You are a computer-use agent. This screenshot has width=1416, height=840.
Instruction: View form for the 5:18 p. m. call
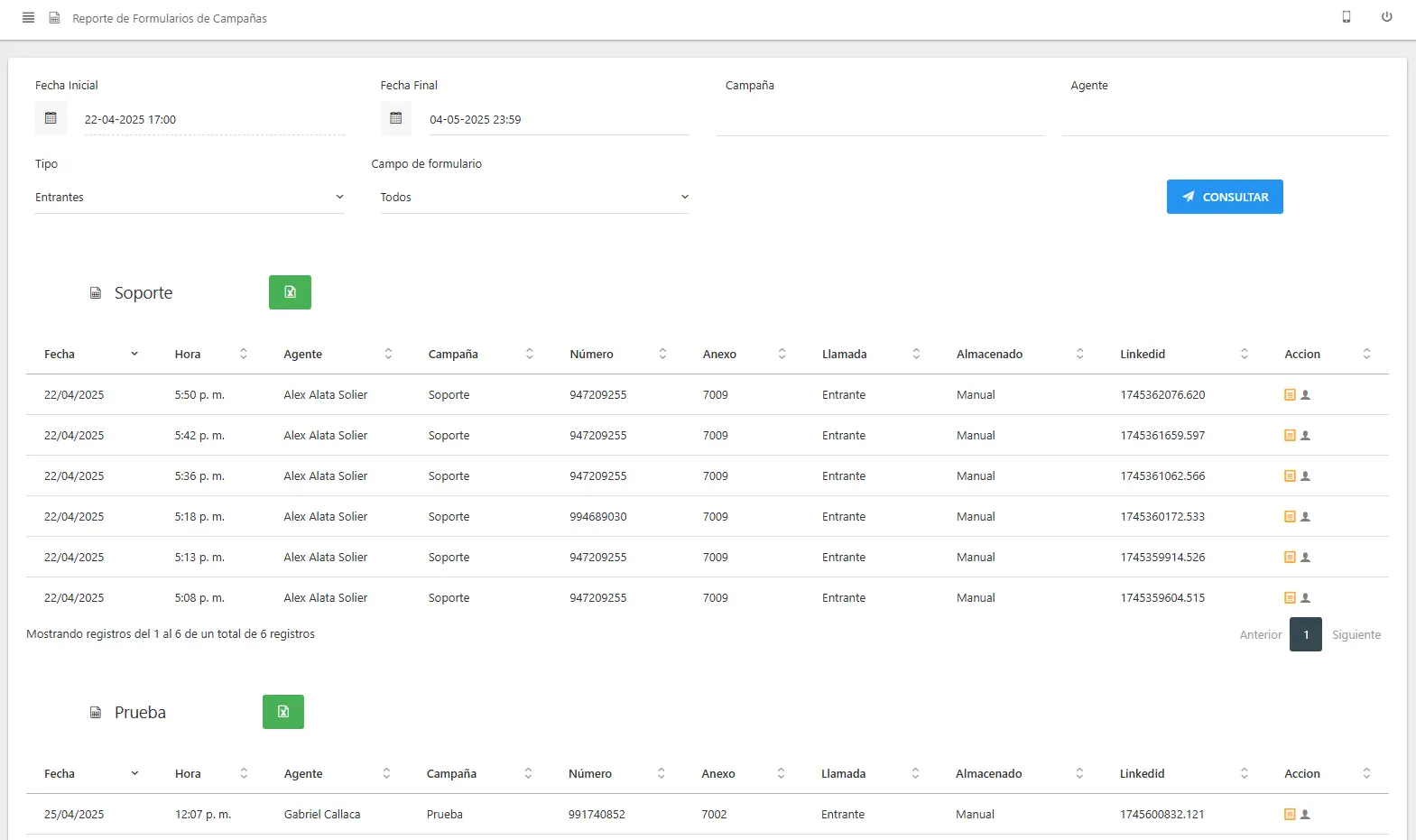pos(1290,516)
